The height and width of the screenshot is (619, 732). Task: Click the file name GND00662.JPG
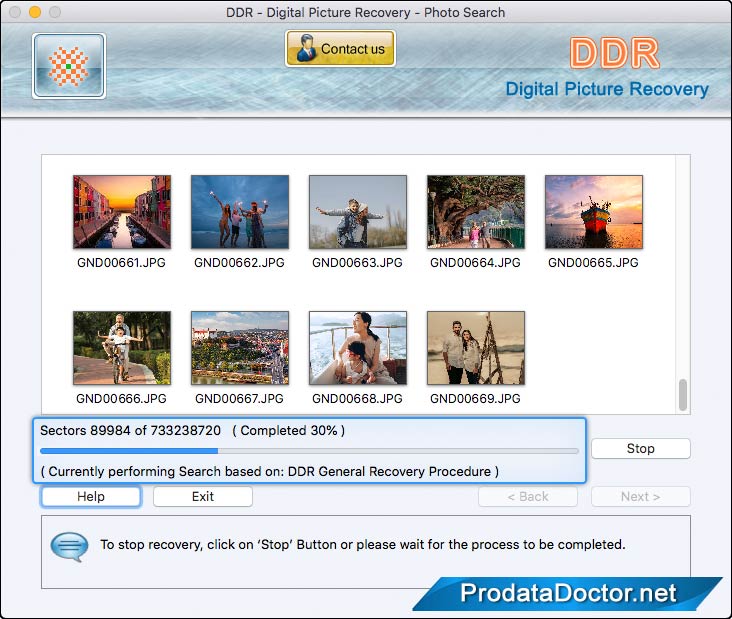click(x=239, y=263)
